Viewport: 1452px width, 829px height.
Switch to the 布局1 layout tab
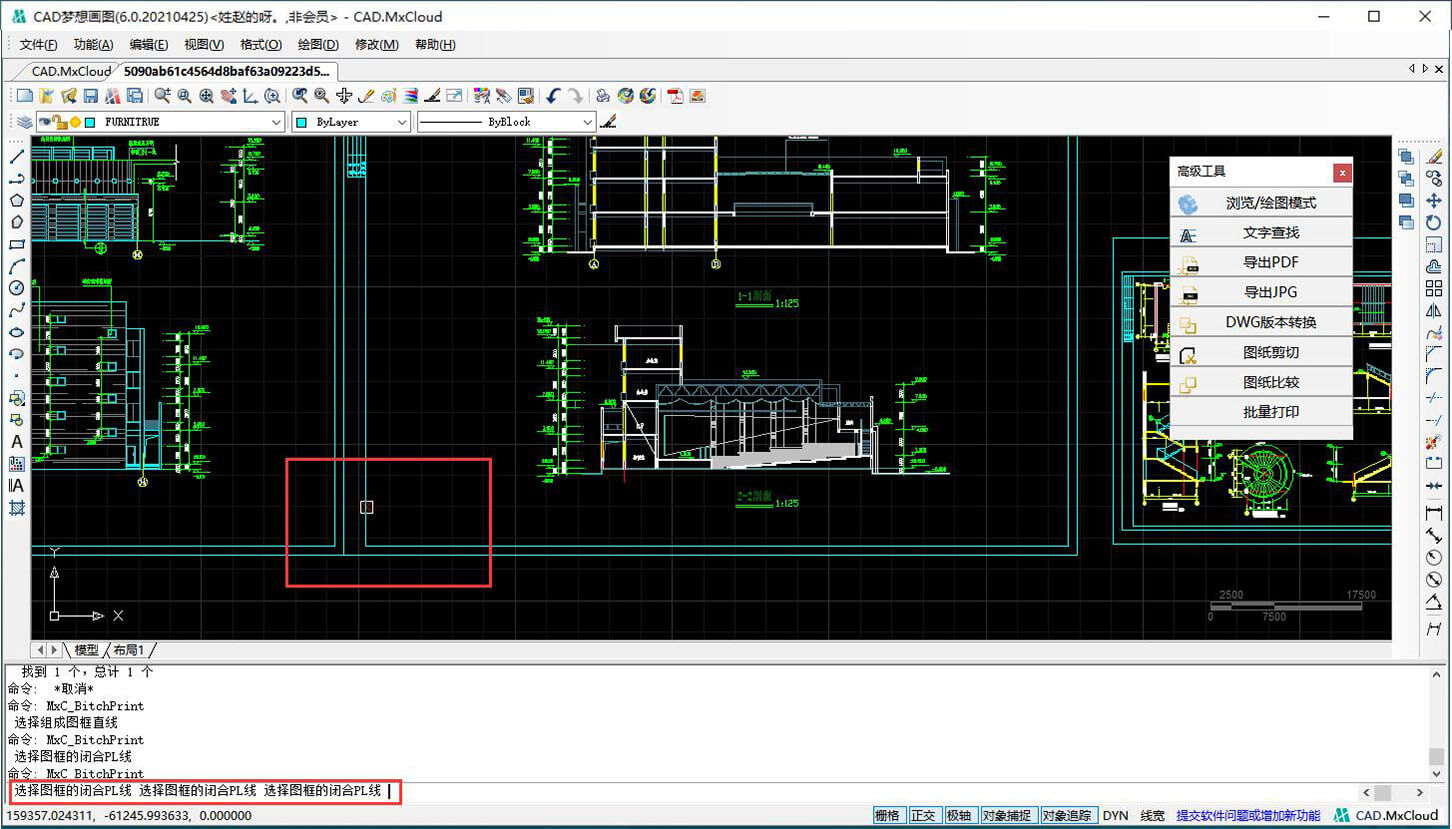click(x=128, y=650)
